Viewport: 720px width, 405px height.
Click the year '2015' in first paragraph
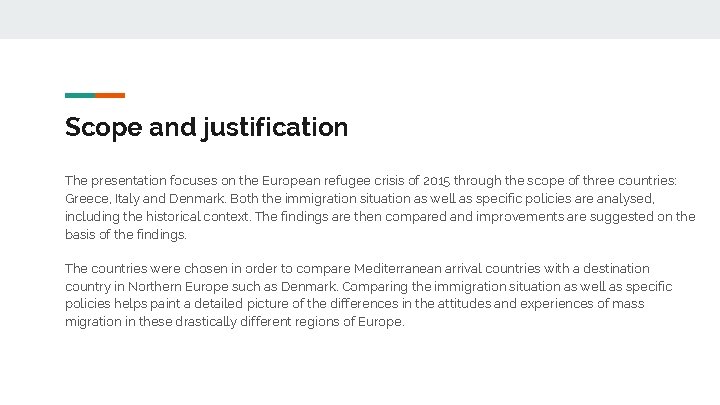pos(436,181)
